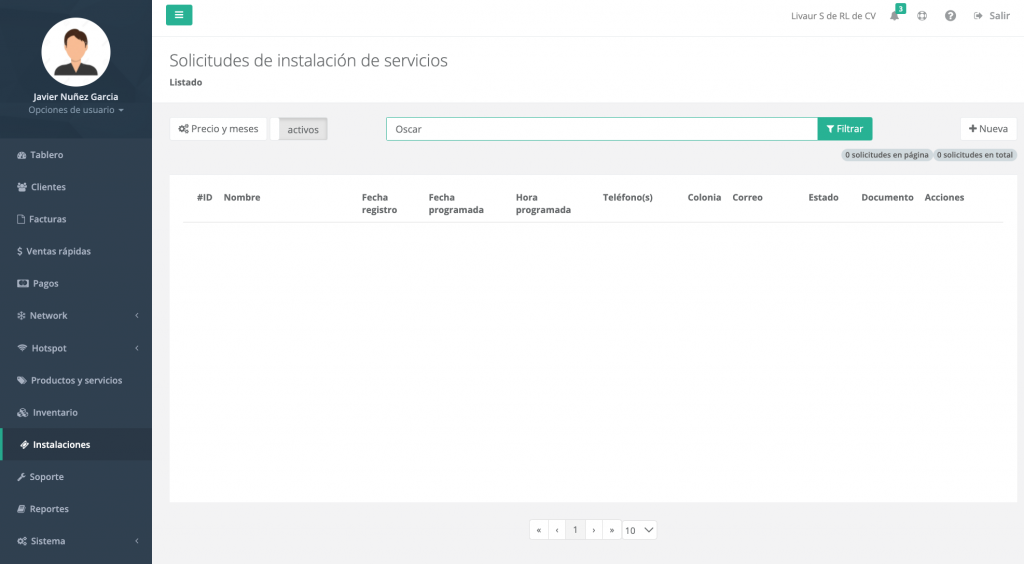Open Facturas menu entry

(x=76, y=219)
